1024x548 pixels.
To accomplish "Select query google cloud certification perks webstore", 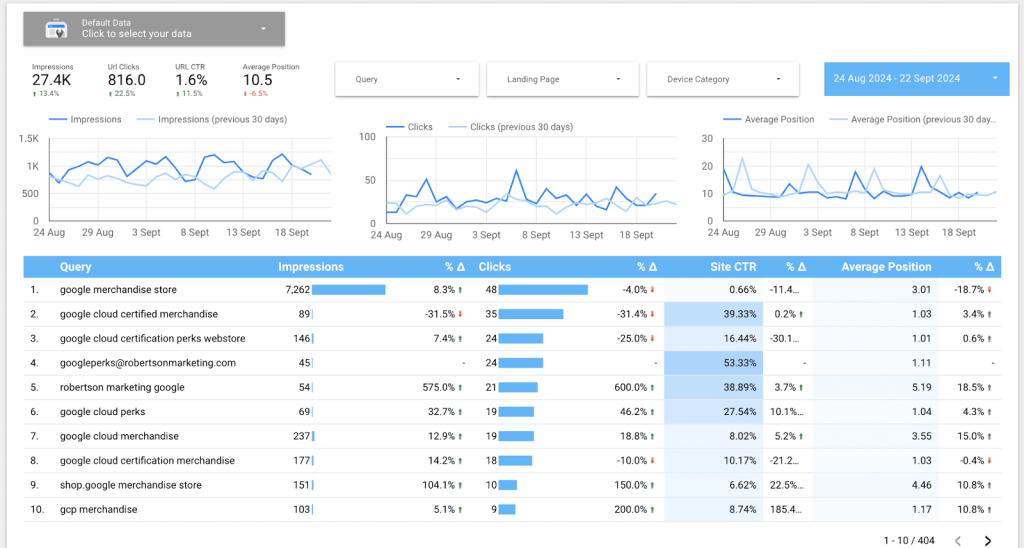I will click(152, 338).
